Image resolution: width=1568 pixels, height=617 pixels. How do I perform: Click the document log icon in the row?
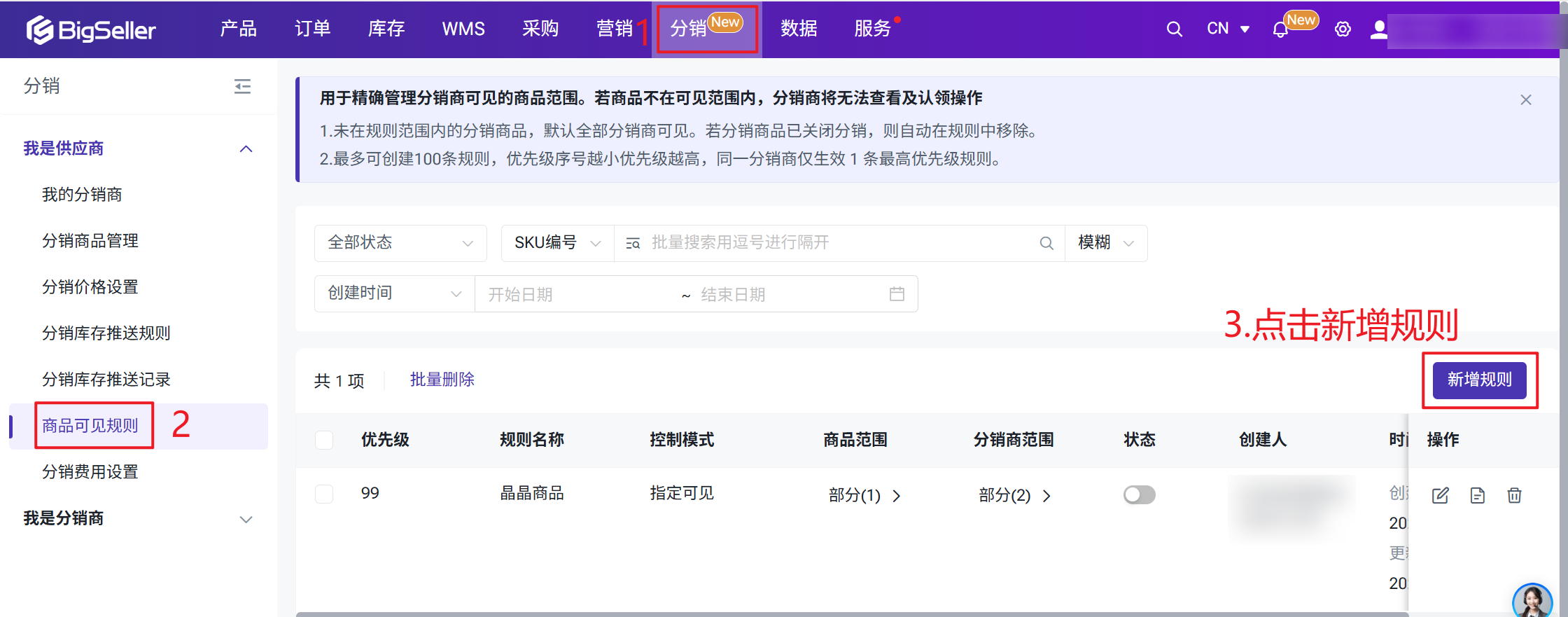pyautogui.click(x=1477, y=495)
